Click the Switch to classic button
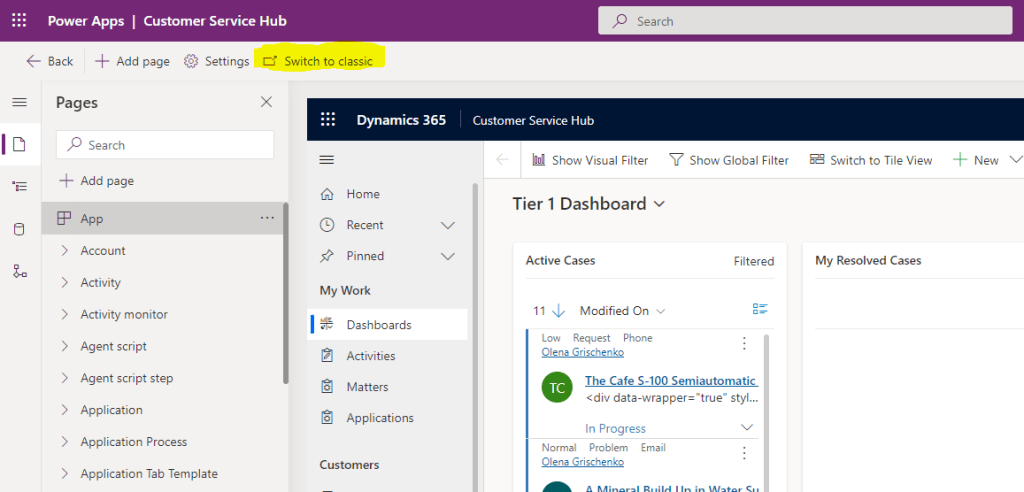1024x492 pixels. tap(318, 61)
